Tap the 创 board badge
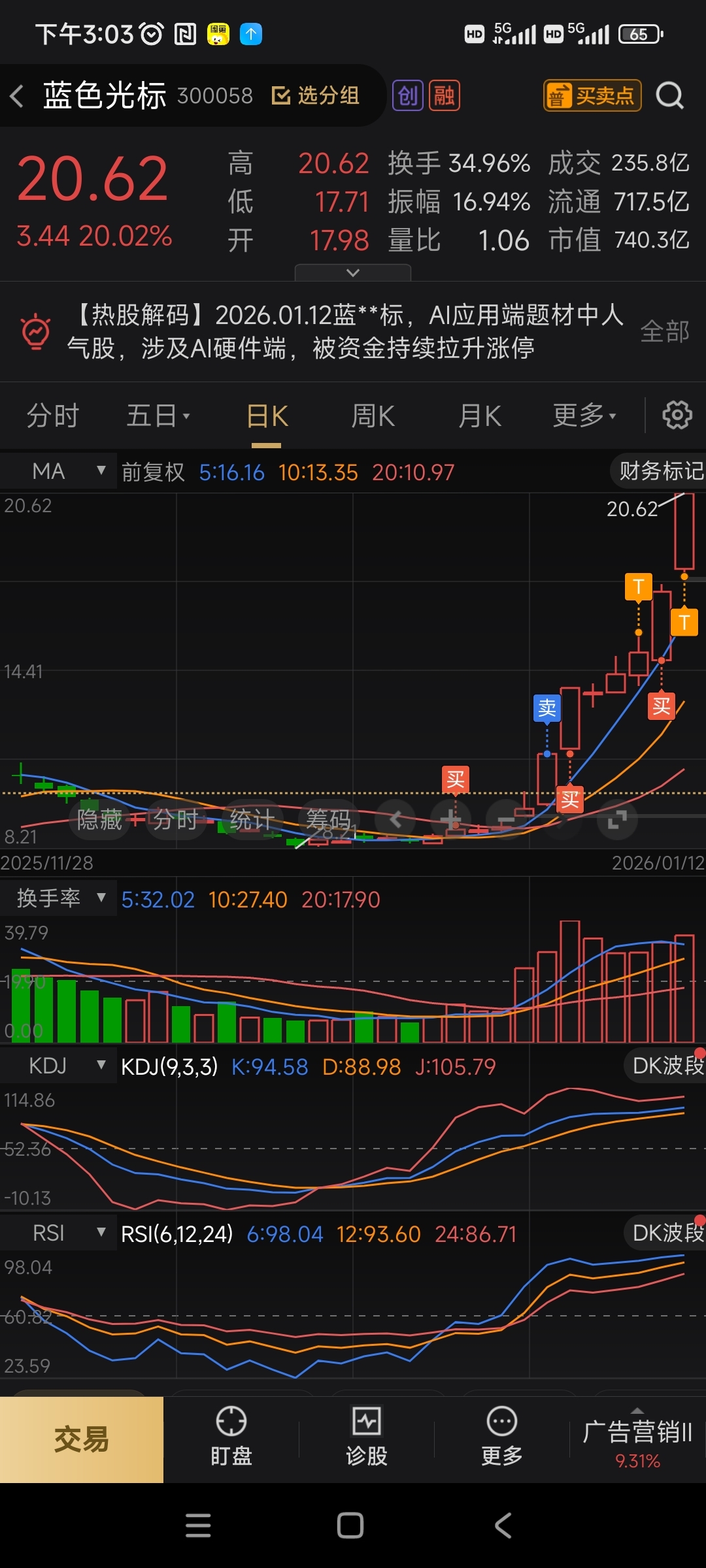 click(x=408, y=96)
